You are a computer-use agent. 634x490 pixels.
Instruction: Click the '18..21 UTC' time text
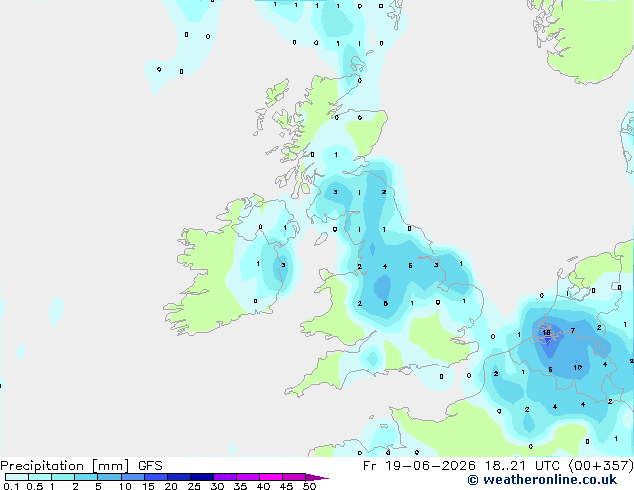click(x=523, y=466)
